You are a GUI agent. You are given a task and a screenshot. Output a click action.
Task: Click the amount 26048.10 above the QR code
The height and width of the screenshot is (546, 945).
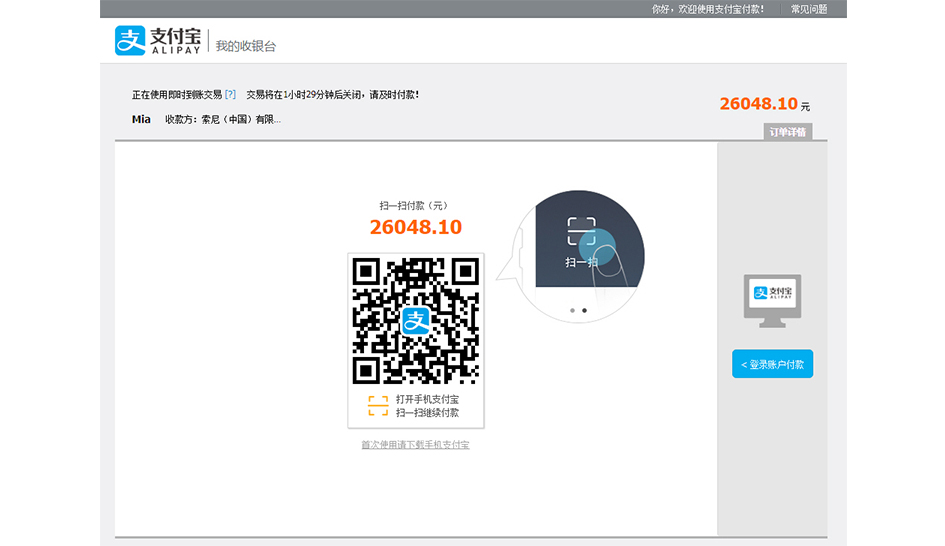[416, 227]
